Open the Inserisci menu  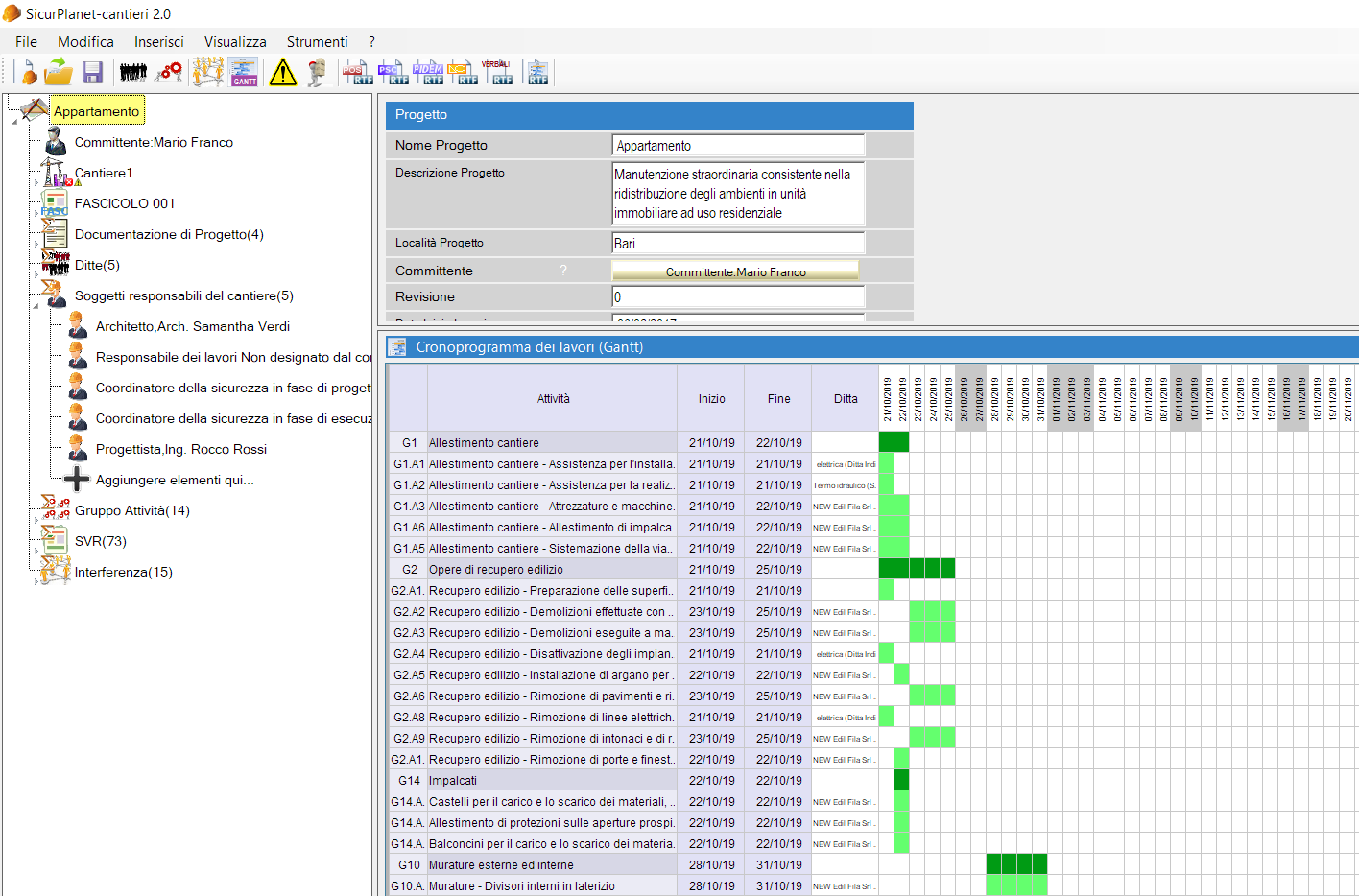[159, 42]
